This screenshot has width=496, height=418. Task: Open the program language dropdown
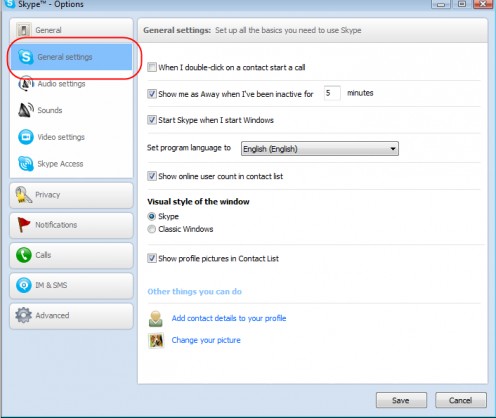click(320, 149)
